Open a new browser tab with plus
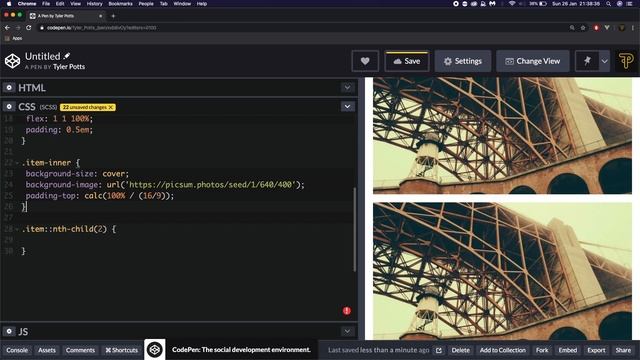640x360 pixels. (113, 16)
